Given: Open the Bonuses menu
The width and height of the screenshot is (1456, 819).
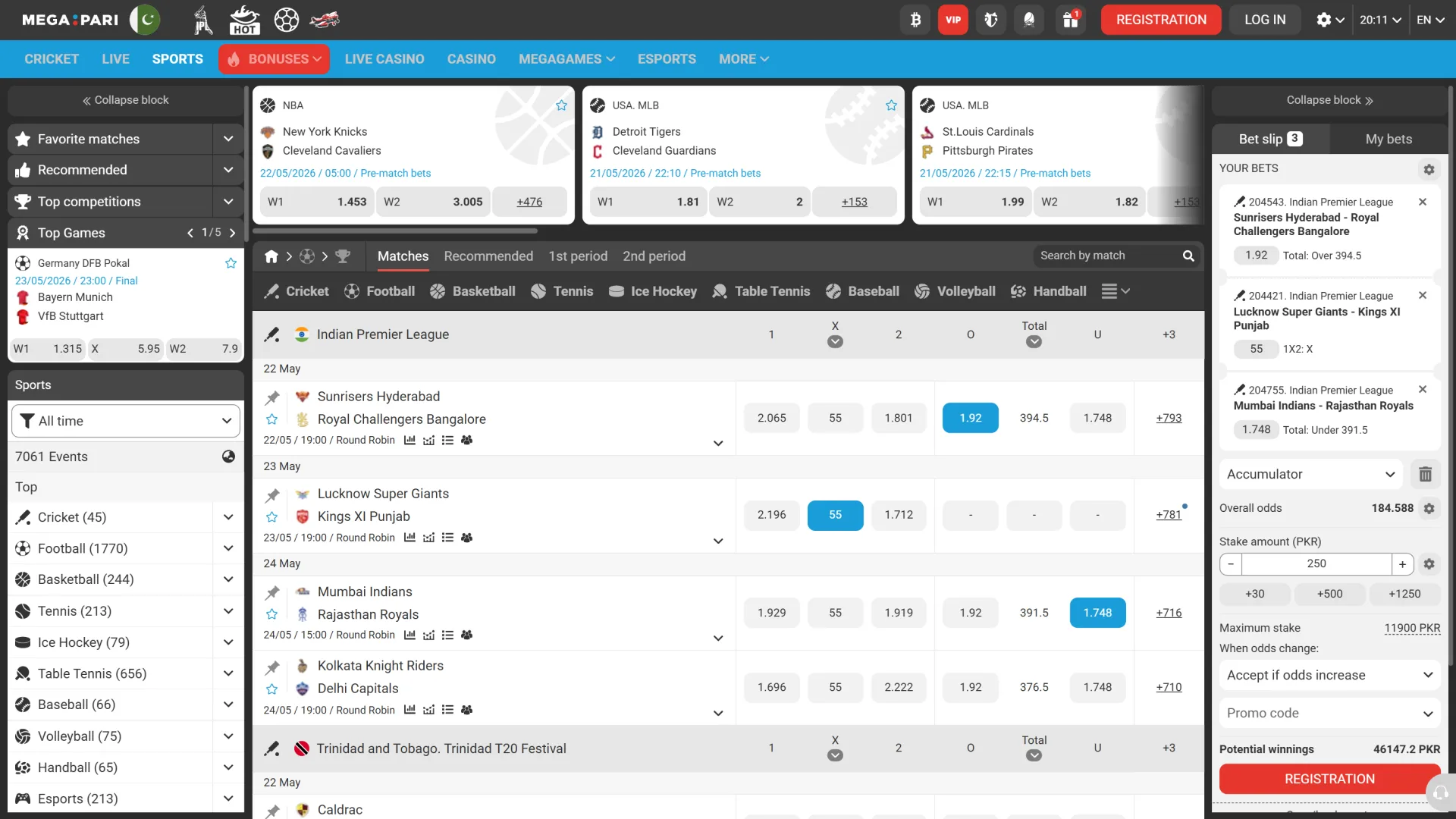Looking at the screenshot, I should click(x=274, y=59).
